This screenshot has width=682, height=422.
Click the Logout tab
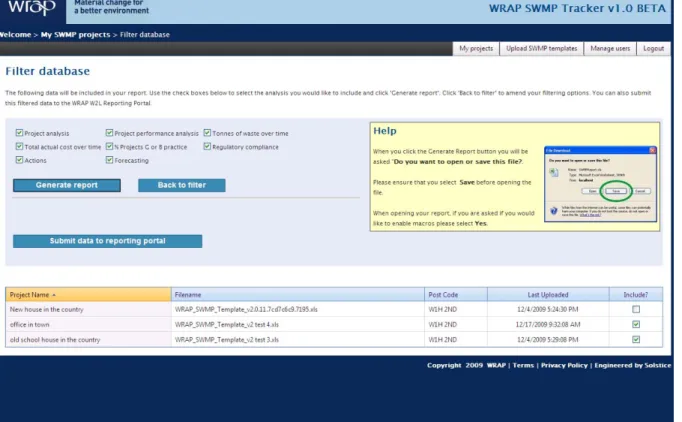point(653,48)
